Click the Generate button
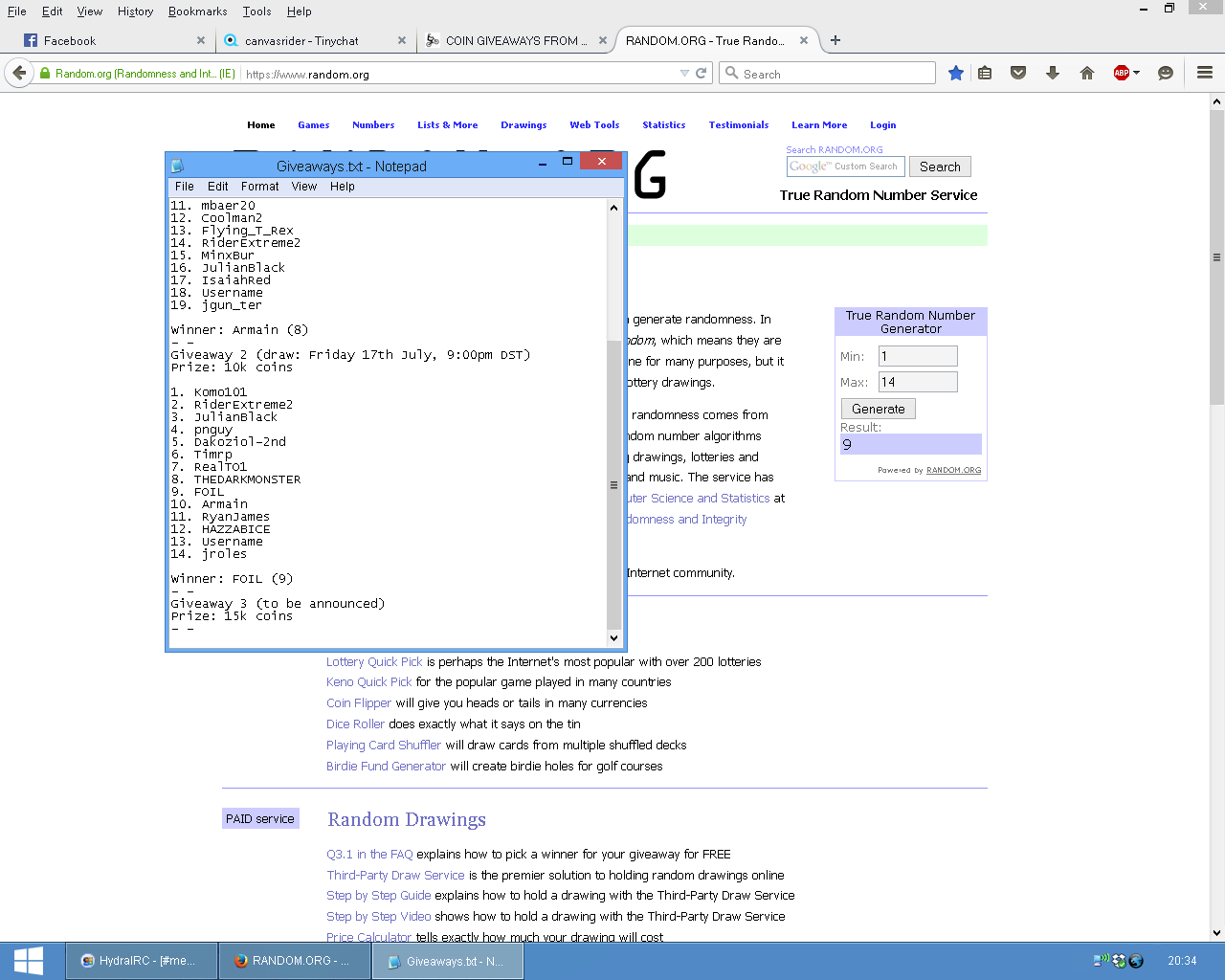Viewport: 1225px width, 980px height. click(879, 409)
